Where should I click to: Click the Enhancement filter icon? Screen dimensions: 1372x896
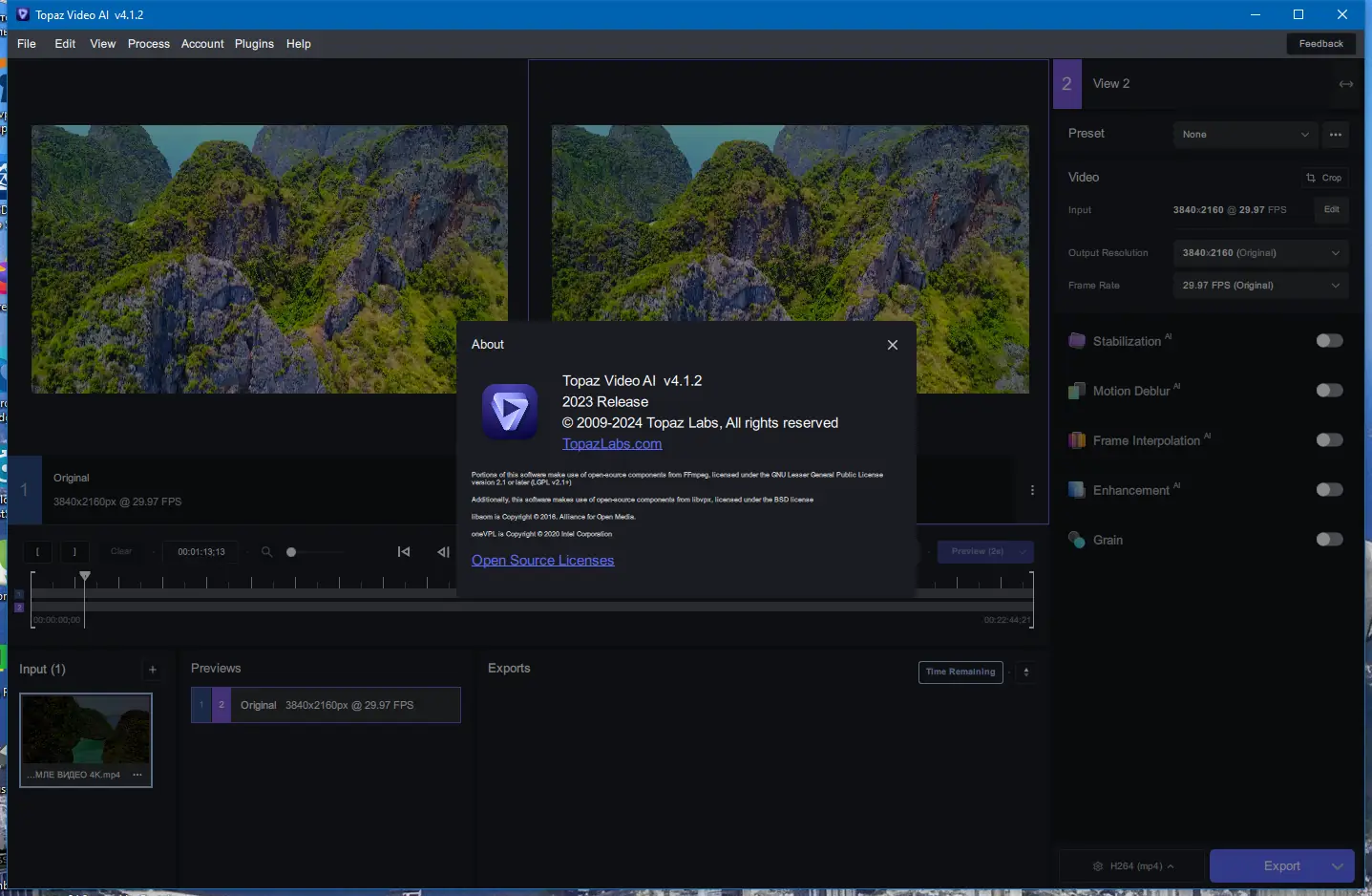click(1077, 490)
